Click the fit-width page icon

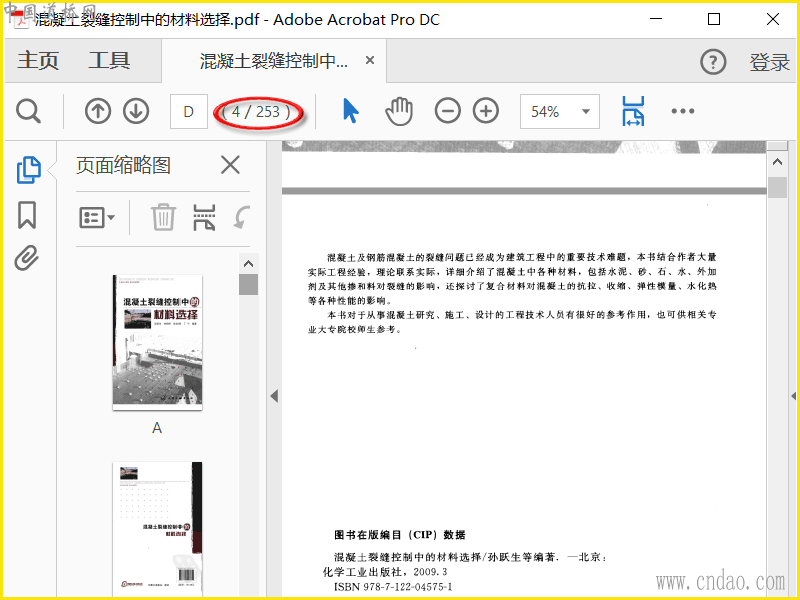point(633,111)
